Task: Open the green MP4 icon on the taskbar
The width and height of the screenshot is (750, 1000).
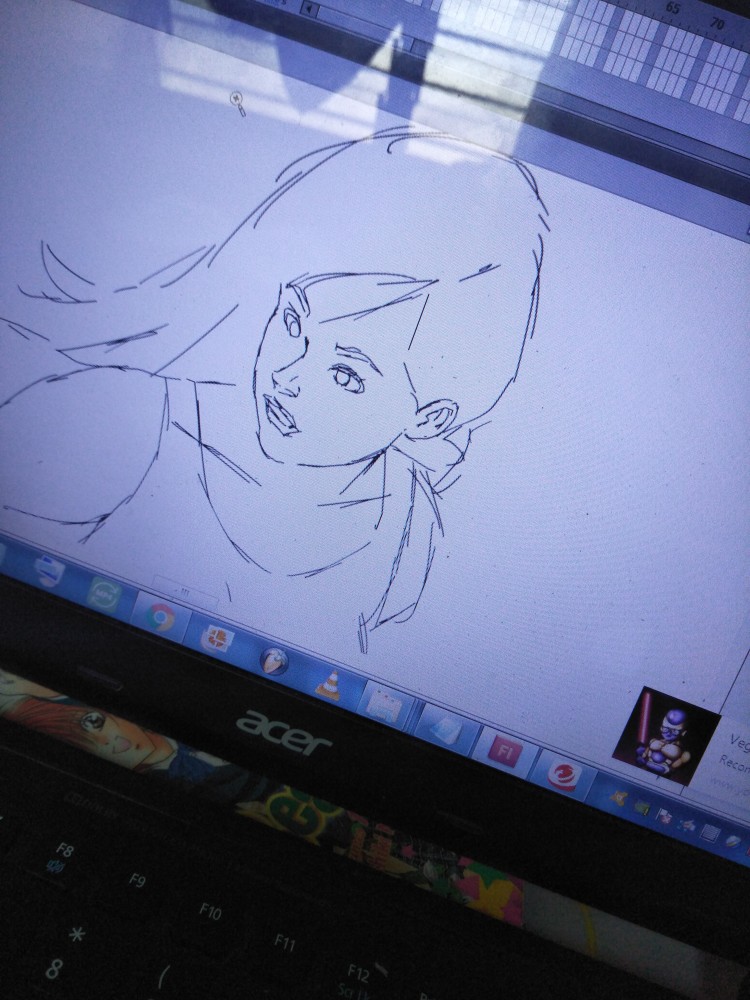Action: 104,594
